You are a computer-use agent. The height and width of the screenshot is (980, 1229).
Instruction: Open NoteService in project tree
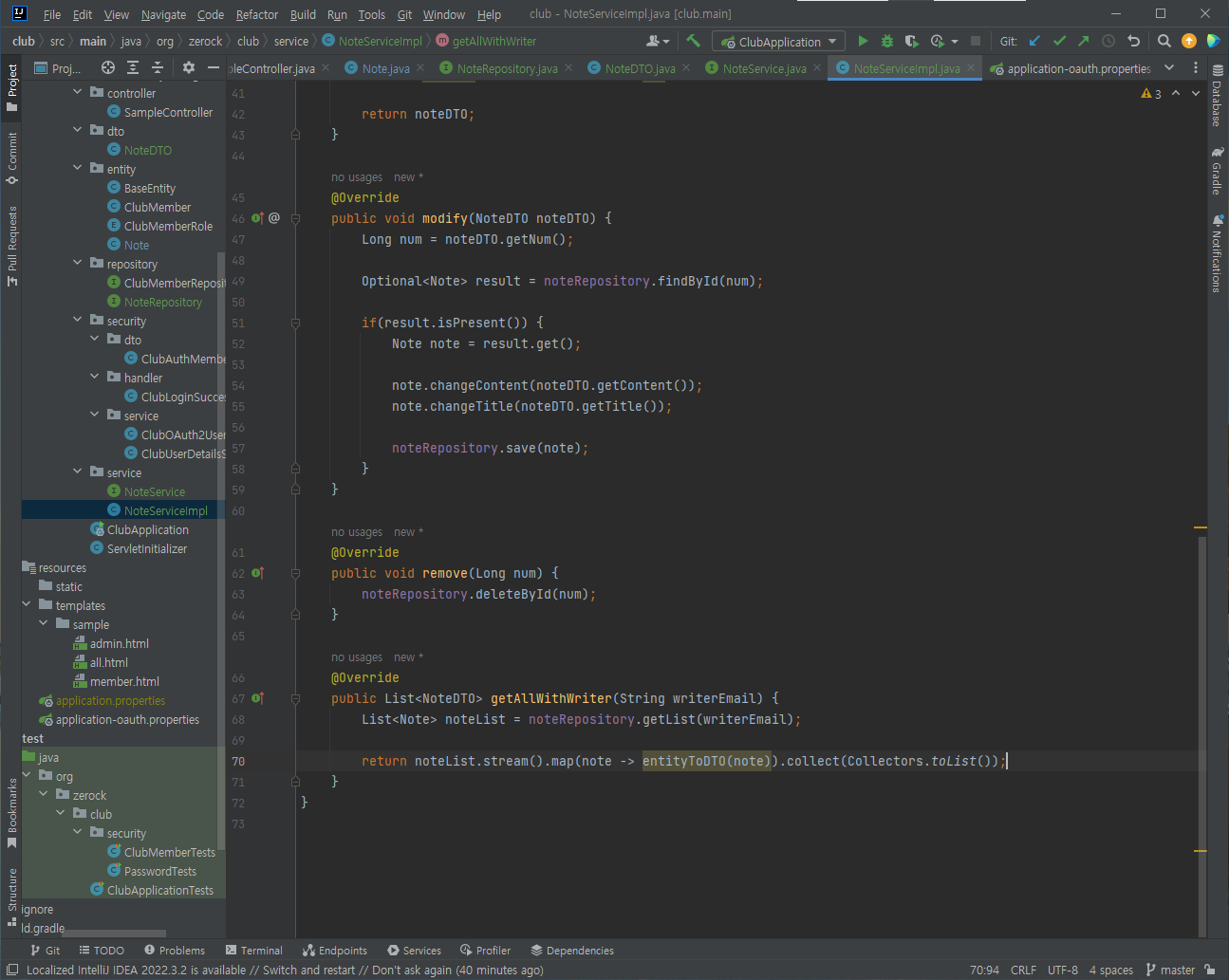(x=154, y=491)
